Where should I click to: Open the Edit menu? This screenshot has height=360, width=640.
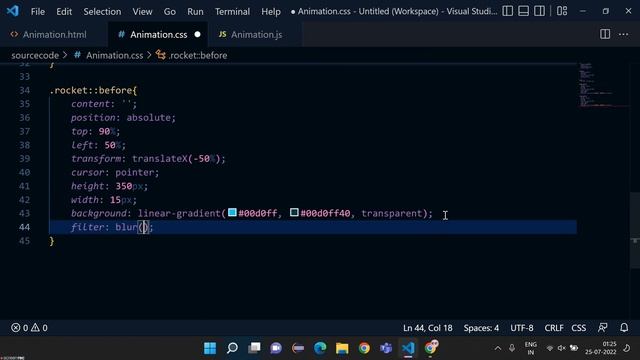coord(64,11)
